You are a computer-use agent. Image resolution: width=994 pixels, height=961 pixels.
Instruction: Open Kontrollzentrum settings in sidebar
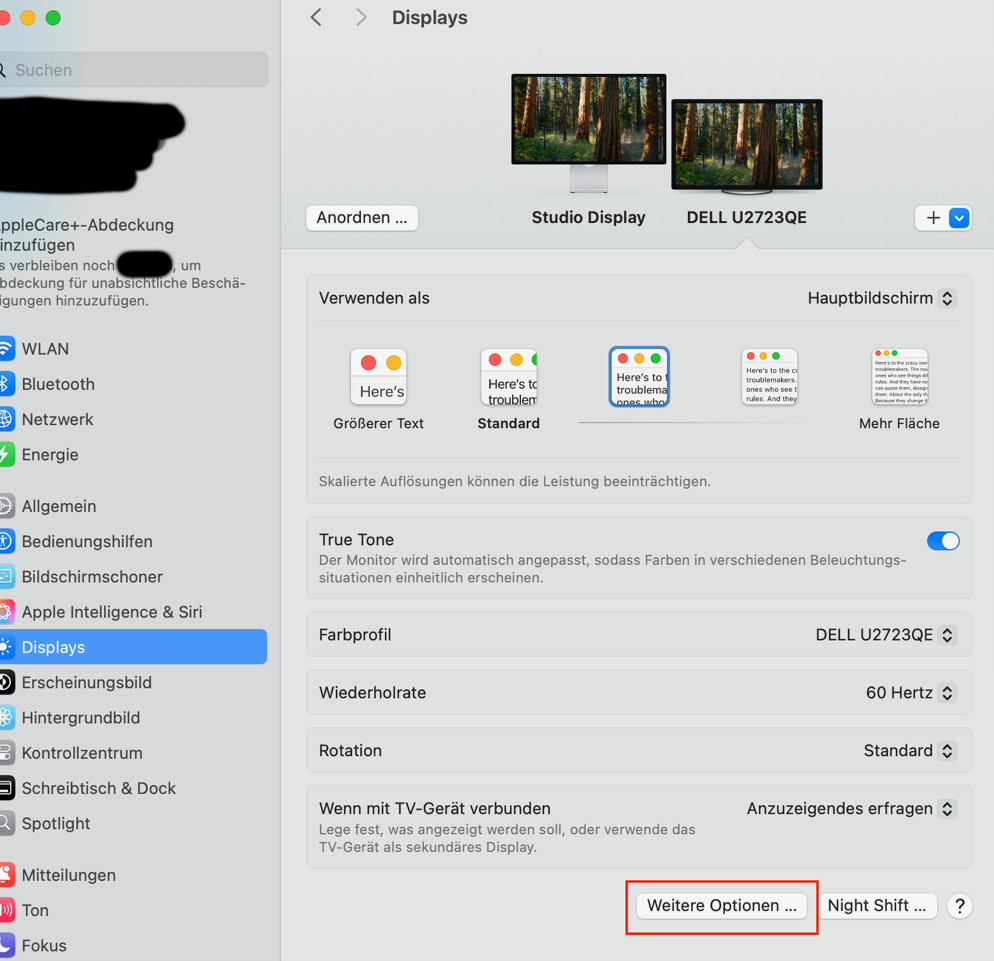click(133, 752)
